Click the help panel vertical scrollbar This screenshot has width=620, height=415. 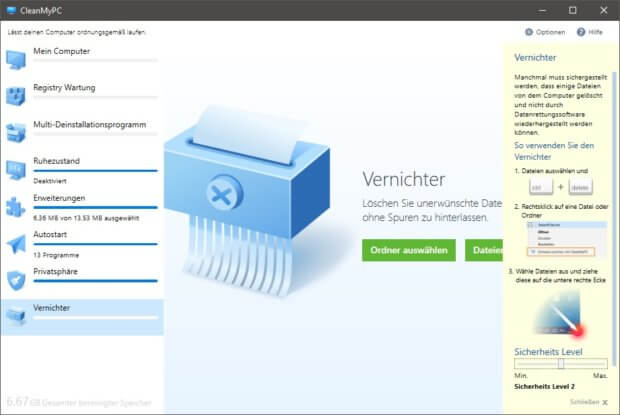click(x=614, y=219)
